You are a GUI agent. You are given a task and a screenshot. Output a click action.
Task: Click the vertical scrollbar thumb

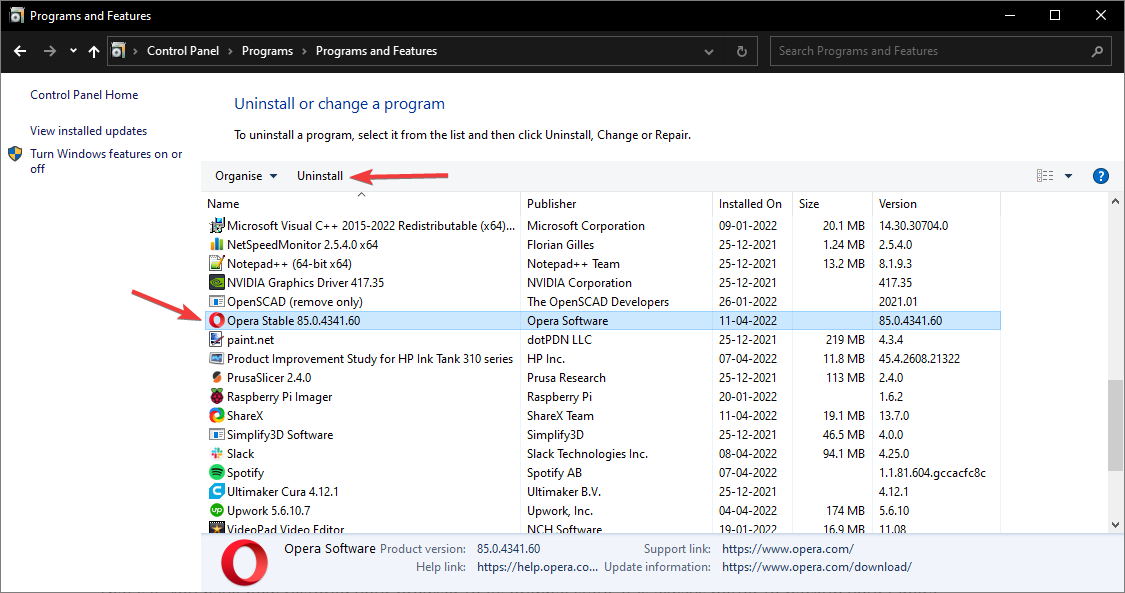pos(1115,425)
